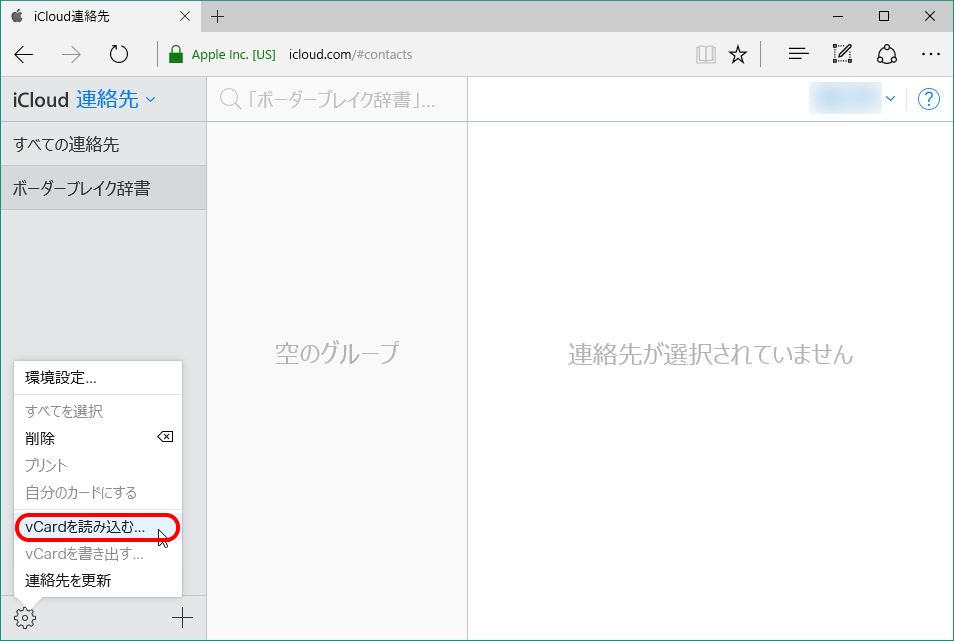Viewport: 954px width, 641px height.
Task: Add page to favorites with star icon
Action: pyautogui.click(x=738, y=55)
